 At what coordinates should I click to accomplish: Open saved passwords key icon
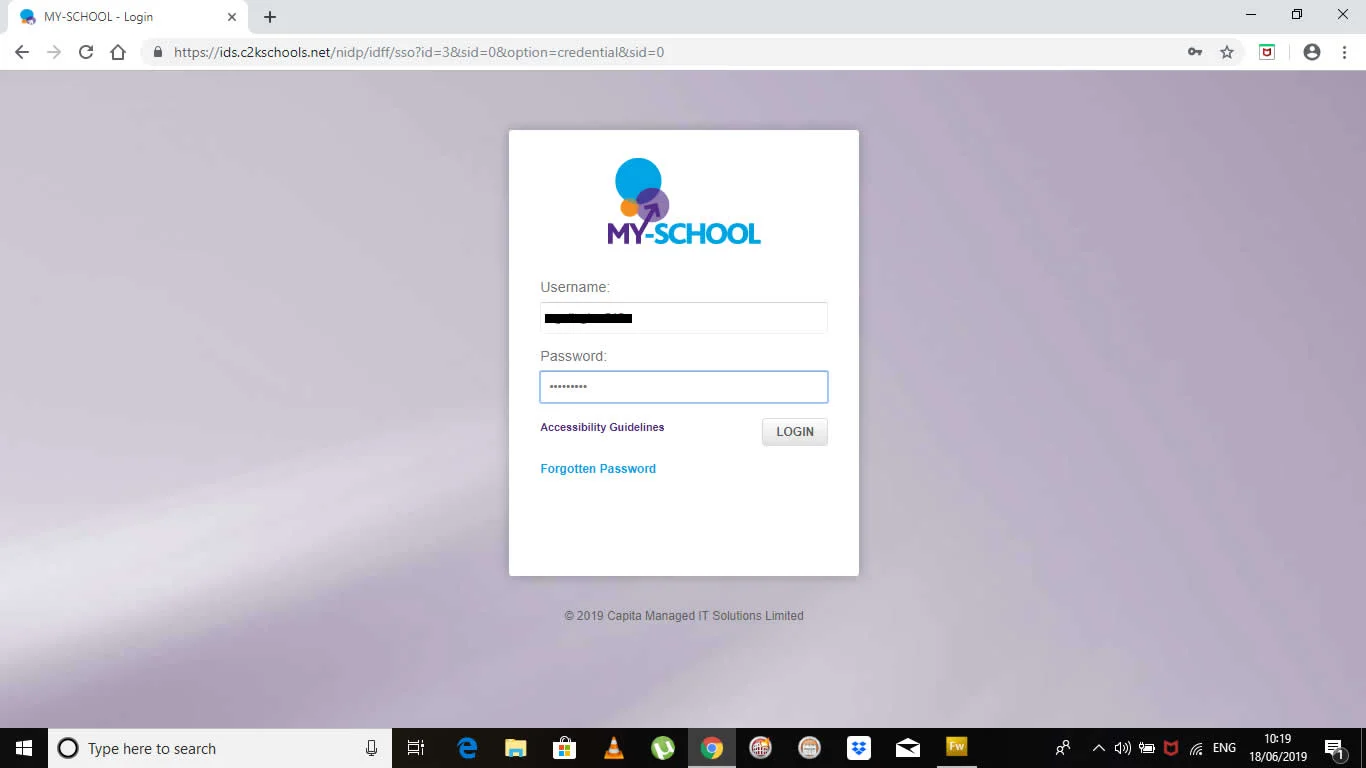pos(1195,52)
